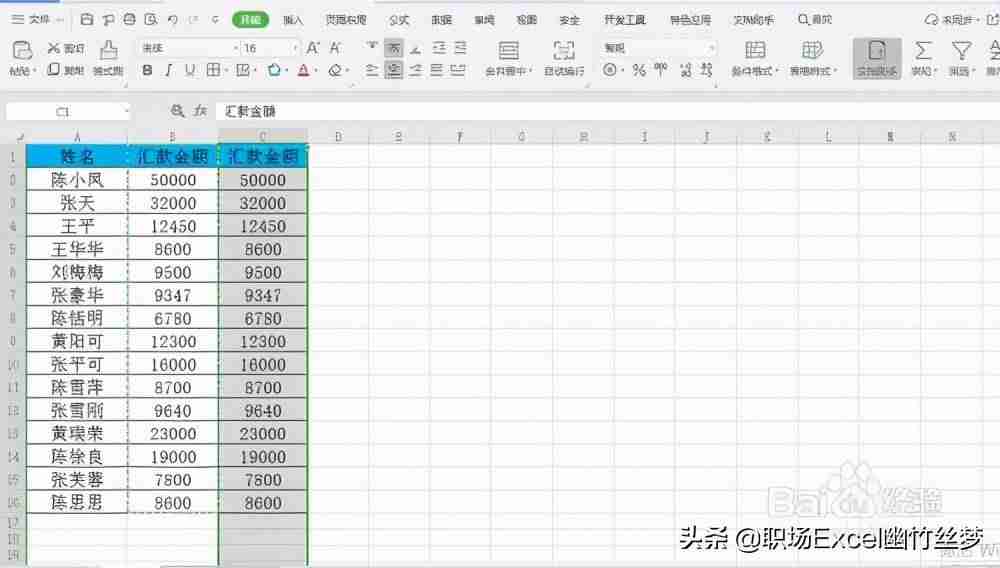Viewport: 1000px width, 568px height.
Task: Click the Bottom Align icon
Action: pos(416,48)
